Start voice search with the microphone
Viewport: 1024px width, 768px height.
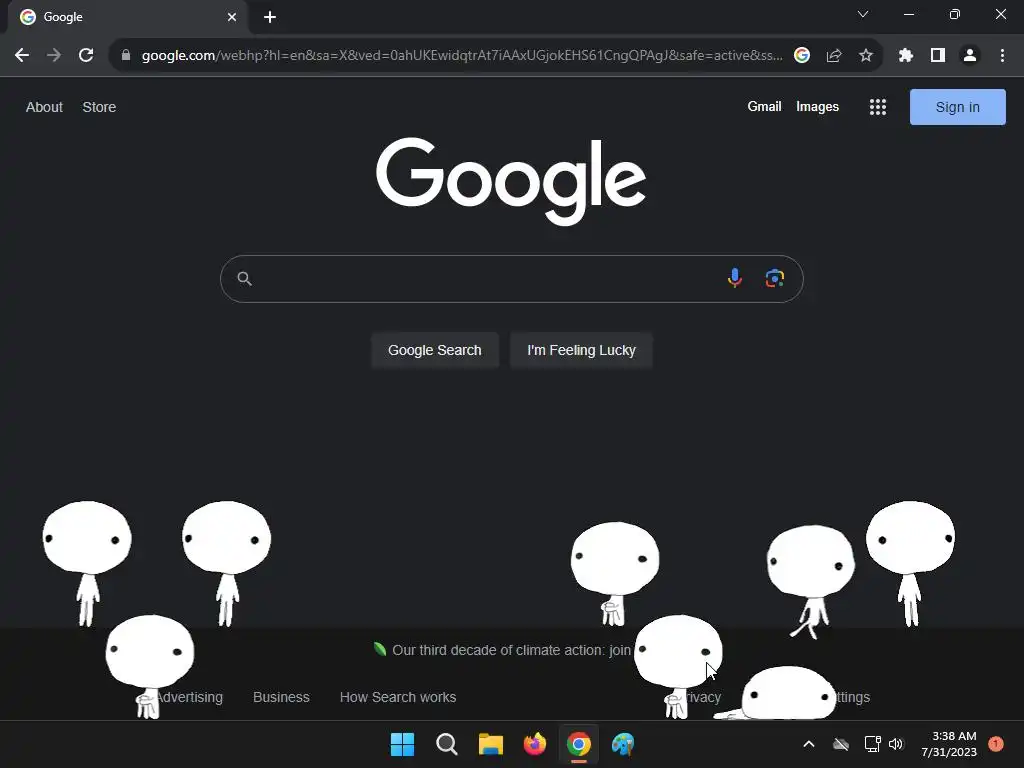[x=735, y=278]
